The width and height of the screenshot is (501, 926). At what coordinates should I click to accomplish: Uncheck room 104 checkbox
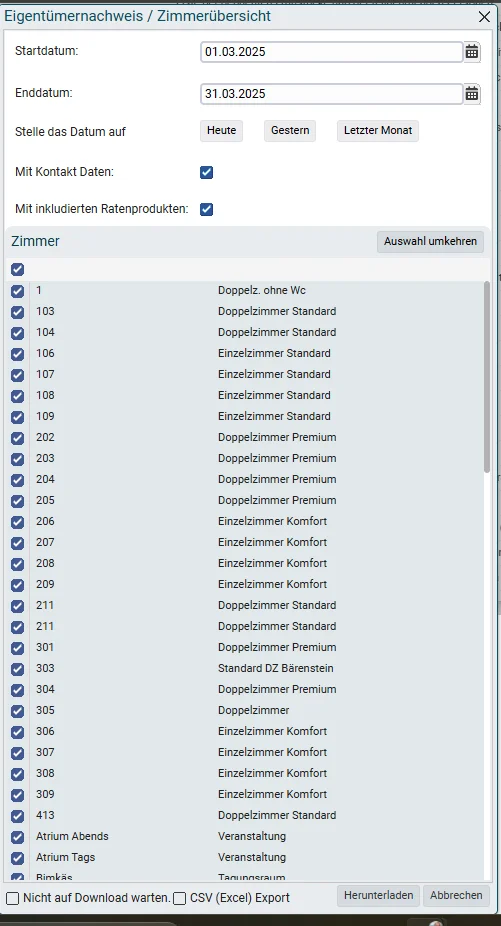18,333
